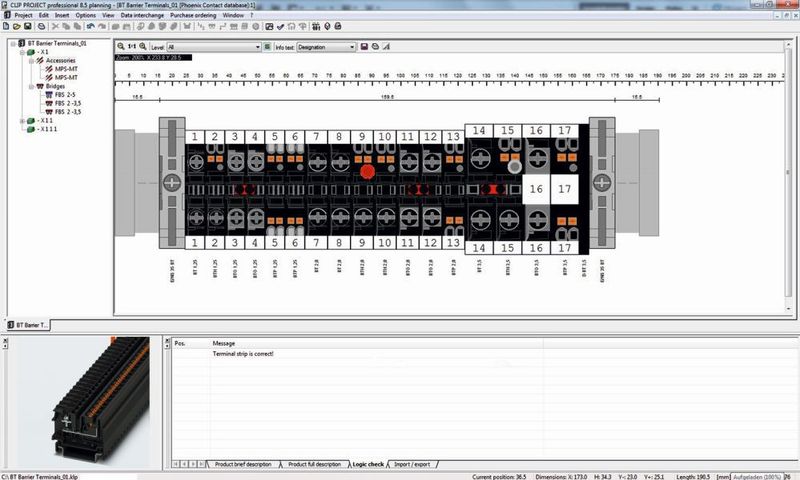
Task: Collapse the BT Barrier Terminals_01 root node
Action: coord(13,43)
